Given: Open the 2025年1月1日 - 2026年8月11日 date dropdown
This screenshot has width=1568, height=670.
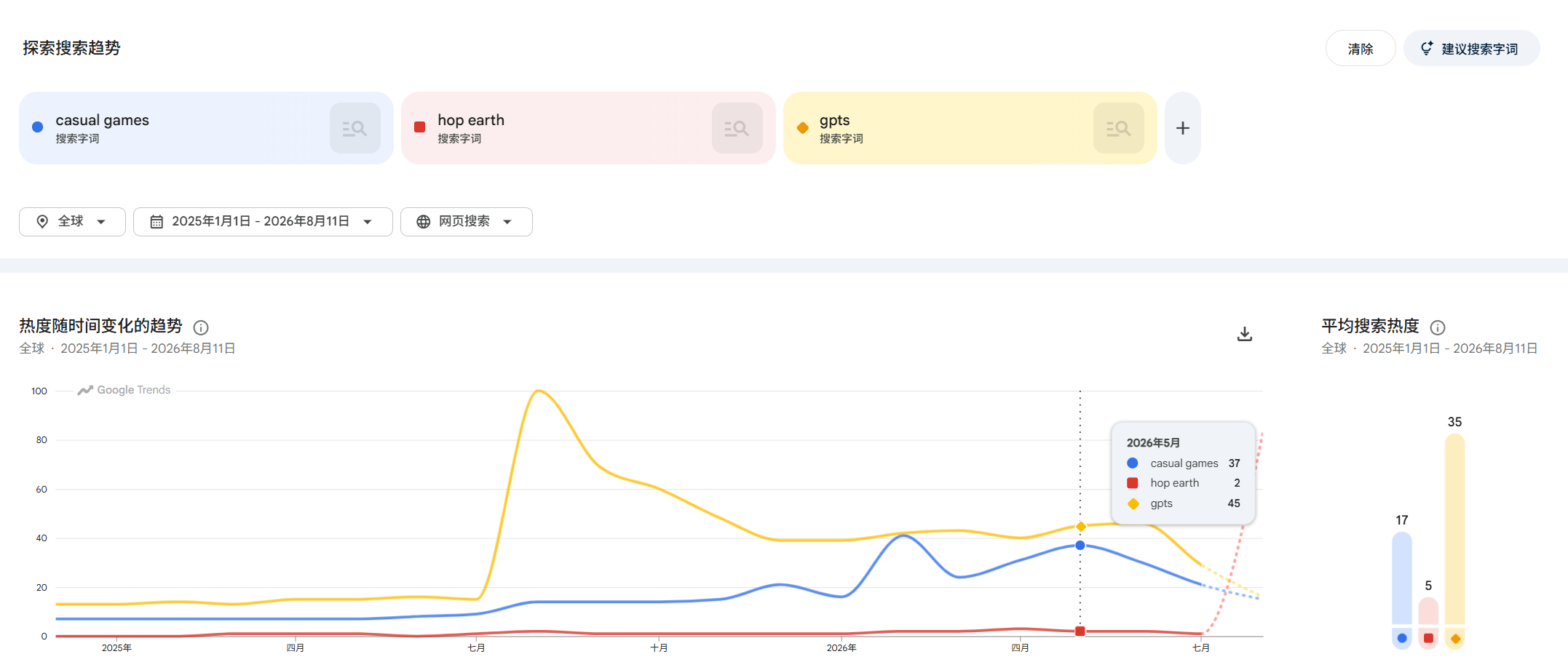Looking at the screenshot, I should [263, 222].
